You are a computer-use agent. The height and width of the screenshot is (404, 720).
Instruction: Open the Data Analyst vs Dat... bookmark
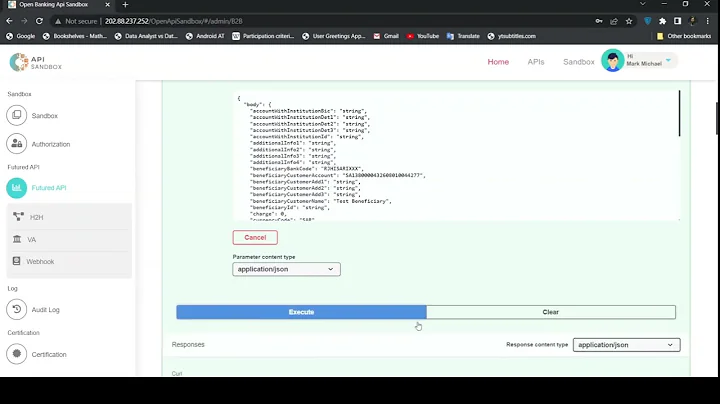tap(146, 36)
